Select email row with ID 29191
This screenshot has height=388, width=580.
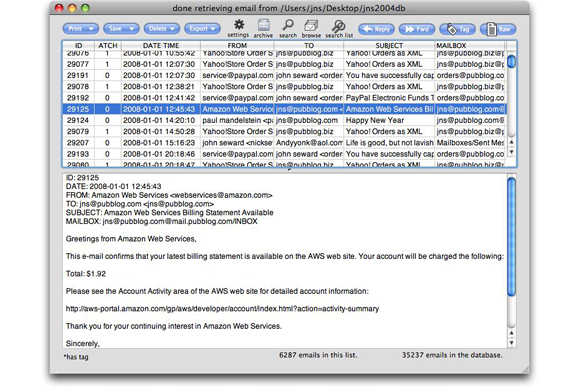pyautogui.click(x=284, y=75)
